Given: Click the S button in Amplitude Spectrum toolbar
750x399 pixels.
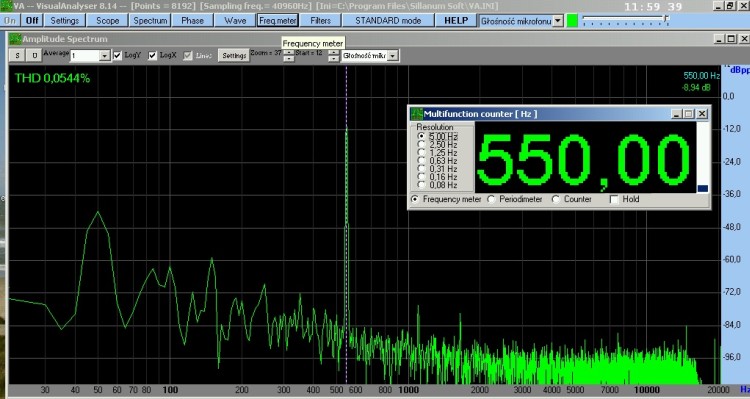Looking at the screenshot, I should pyautogui.click(x=18, y=55).
